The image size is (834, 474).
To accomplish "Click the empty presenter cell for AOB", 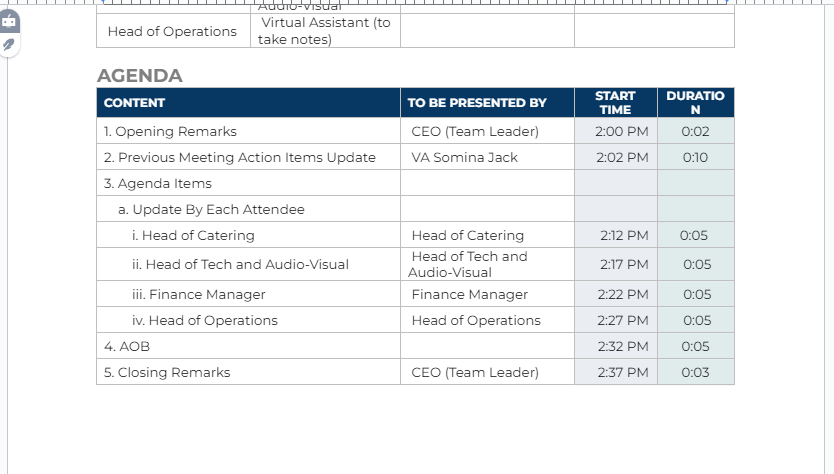I will click(x=487, y=346).
